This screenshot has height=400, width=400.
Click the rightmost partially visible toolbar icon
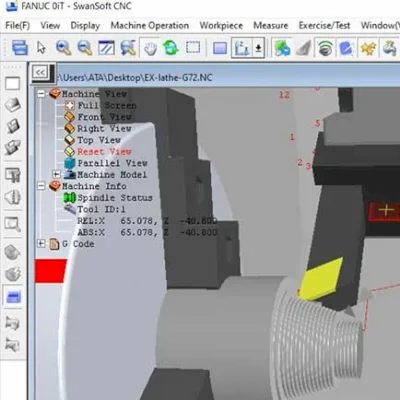pyautogui.click(x=390, y=48)
